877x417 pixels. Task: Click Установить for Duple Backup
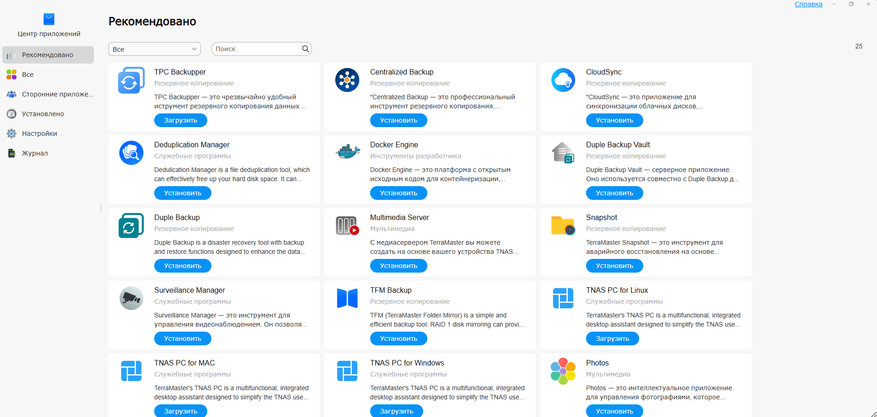pyautogui.click(x=182, y=266)
